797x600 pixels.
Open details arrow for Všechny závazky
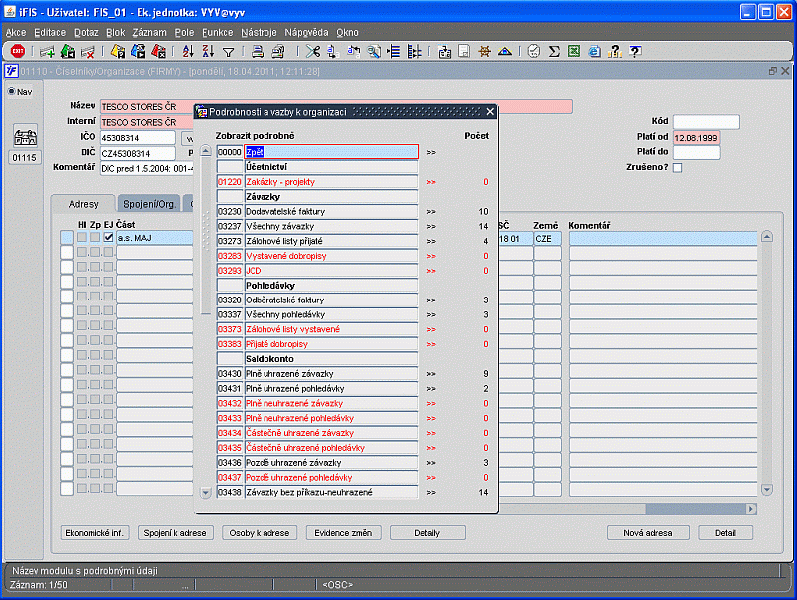tap(431, 226)
